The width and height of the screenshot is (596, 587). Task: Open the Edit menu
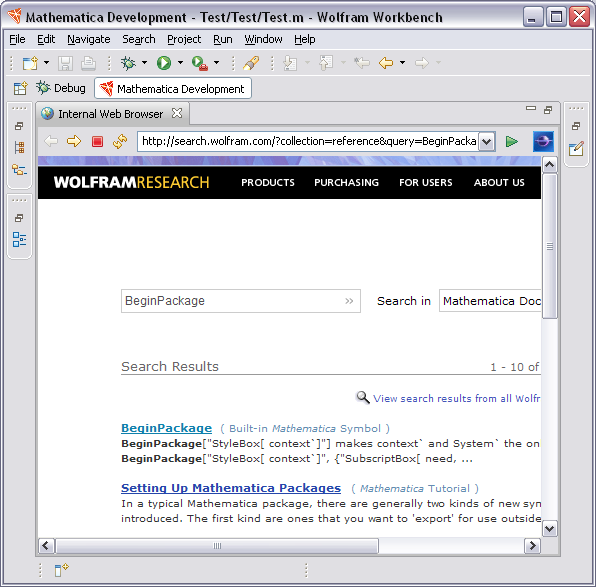tap(46, 39)
